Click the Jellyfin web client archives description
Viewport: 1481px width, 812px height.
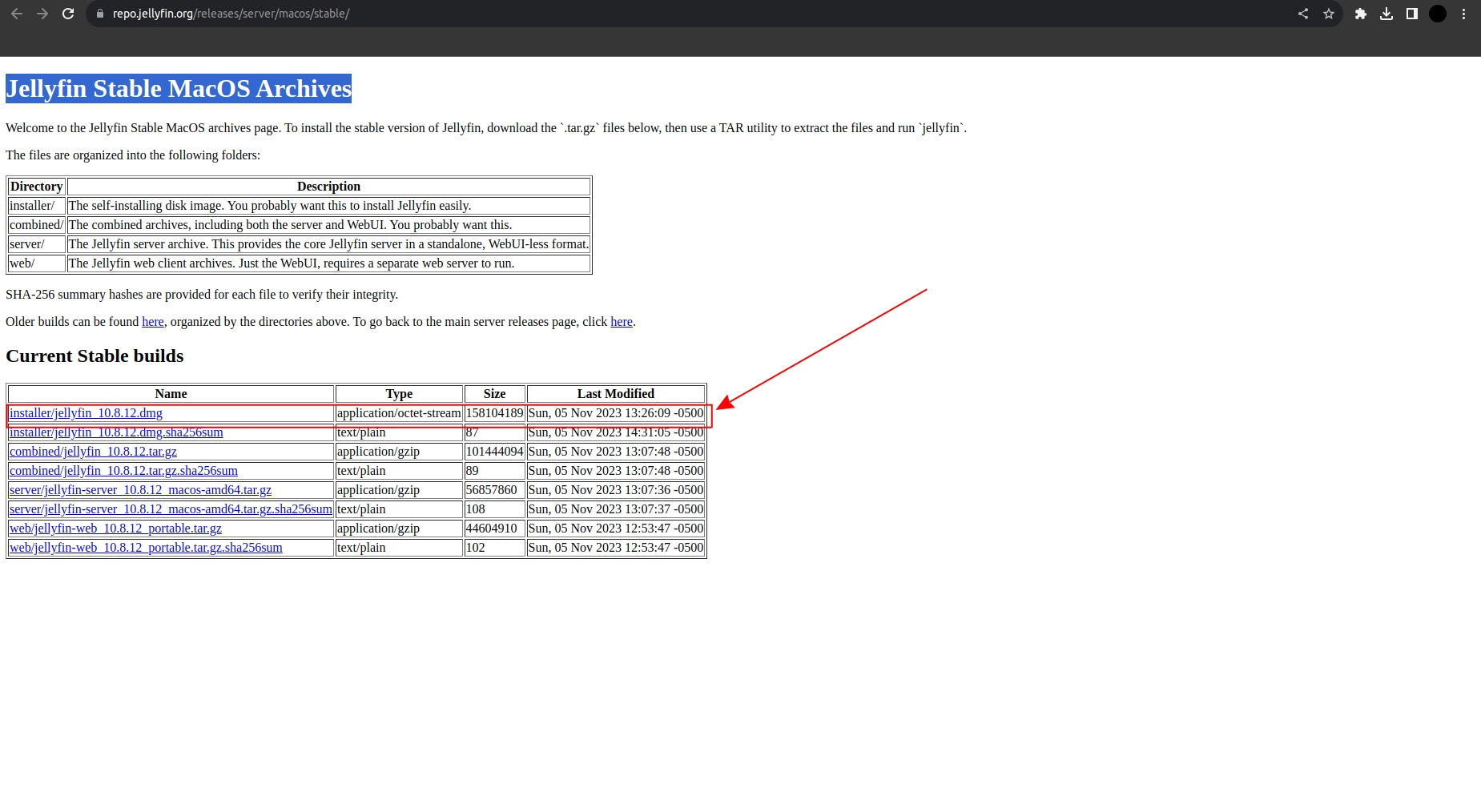(x=328, y=263)
